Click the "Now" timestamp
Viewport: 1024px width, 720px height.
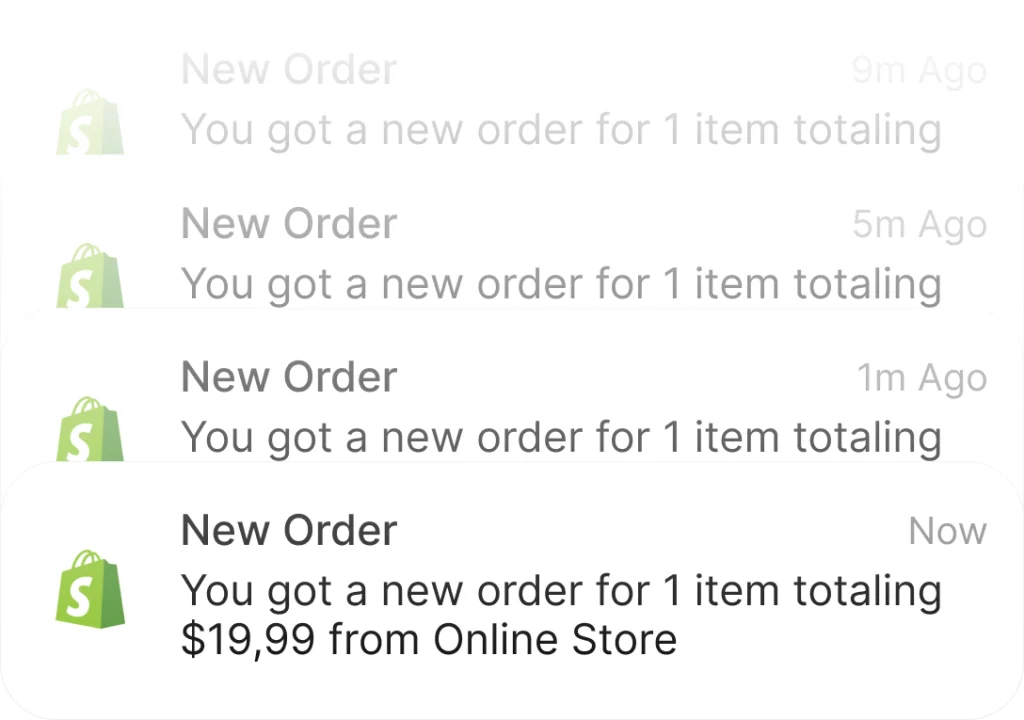948,531
